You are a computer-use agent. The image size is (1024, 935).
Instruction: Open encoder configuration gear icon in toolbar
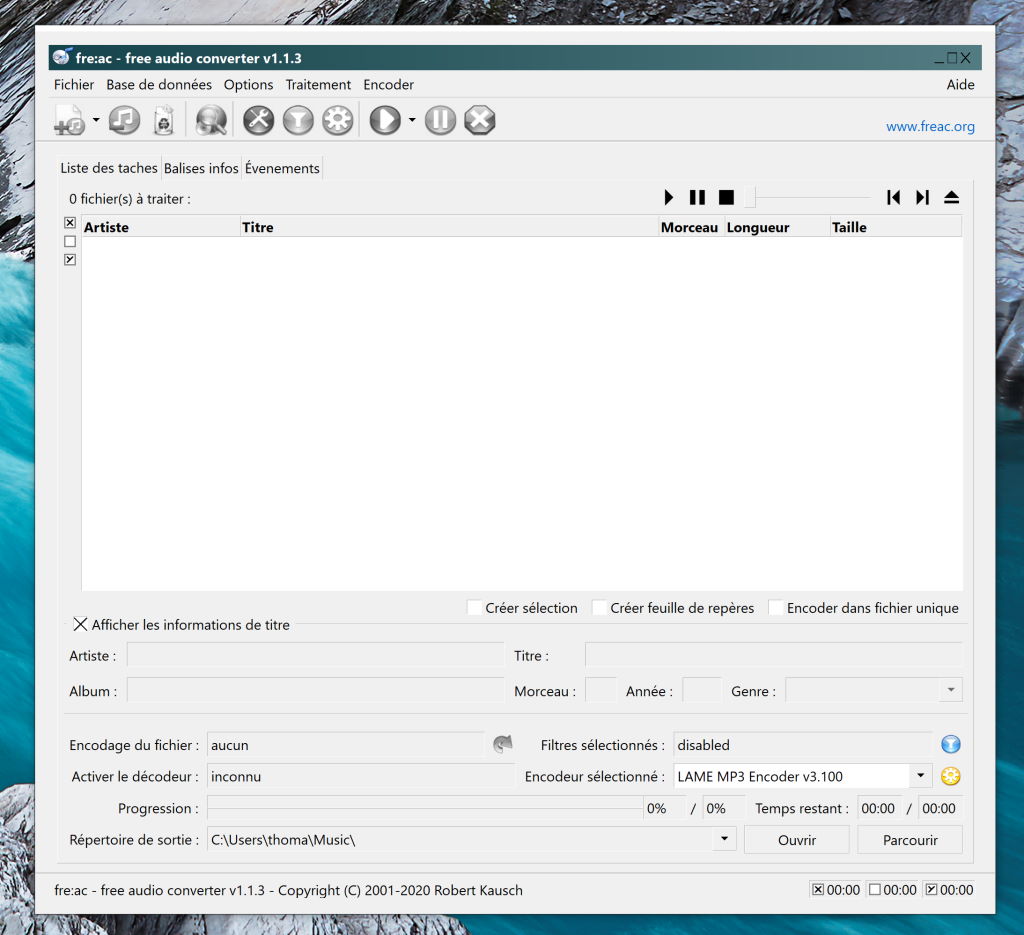tap(338, 120)
